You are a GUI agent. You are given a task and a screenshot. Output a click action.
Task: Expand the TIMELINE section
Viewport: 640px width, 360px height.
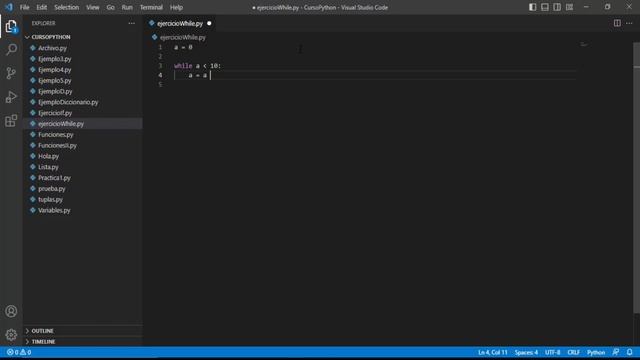pyautogui.click(x=43, y=342)
